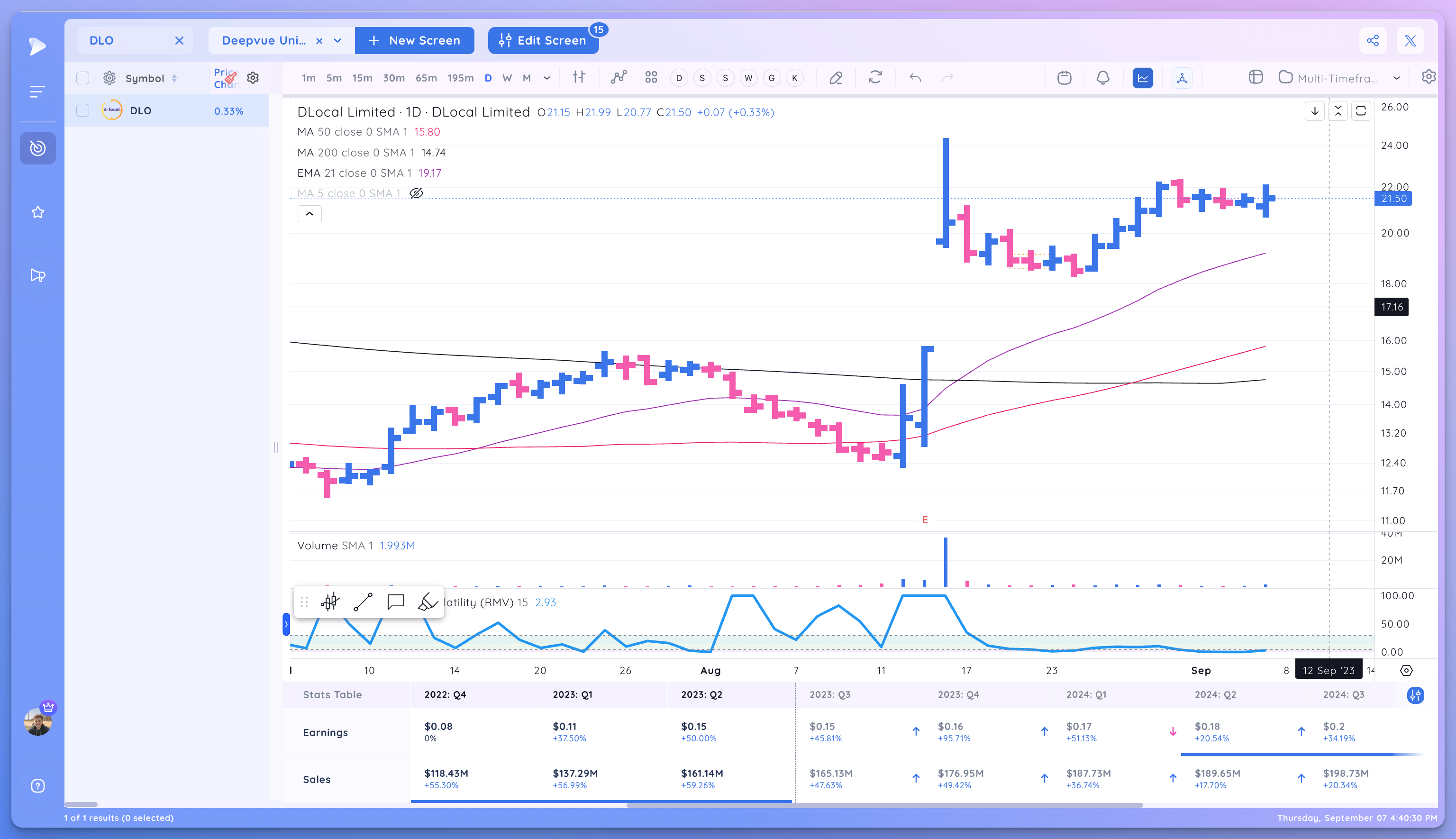
Task: Sort by the Symbol column arrows
Action: (174, 78)
